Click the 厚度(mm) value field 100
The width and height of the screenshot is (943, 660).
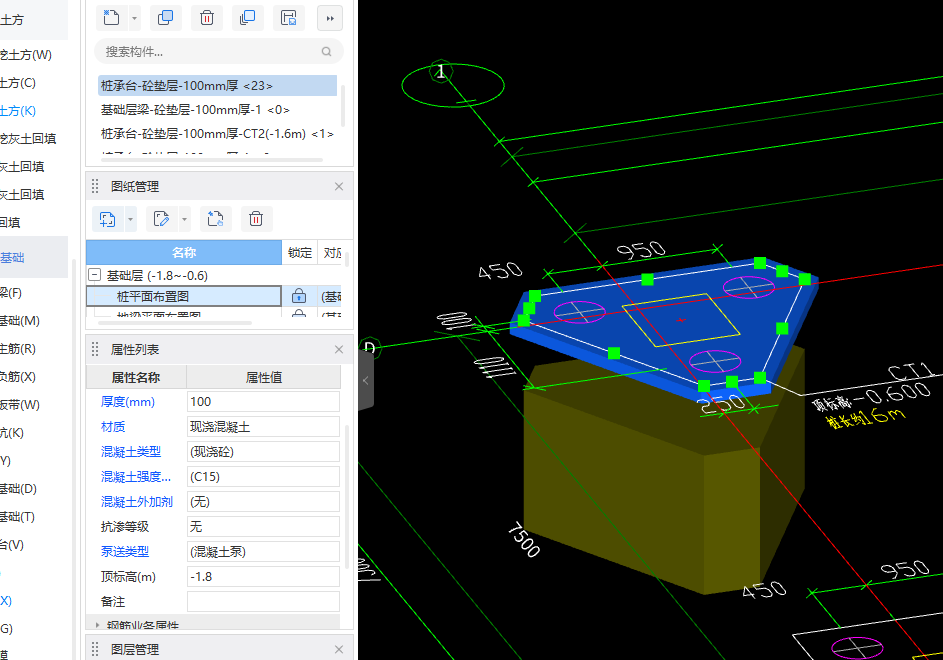click(263, 402)
